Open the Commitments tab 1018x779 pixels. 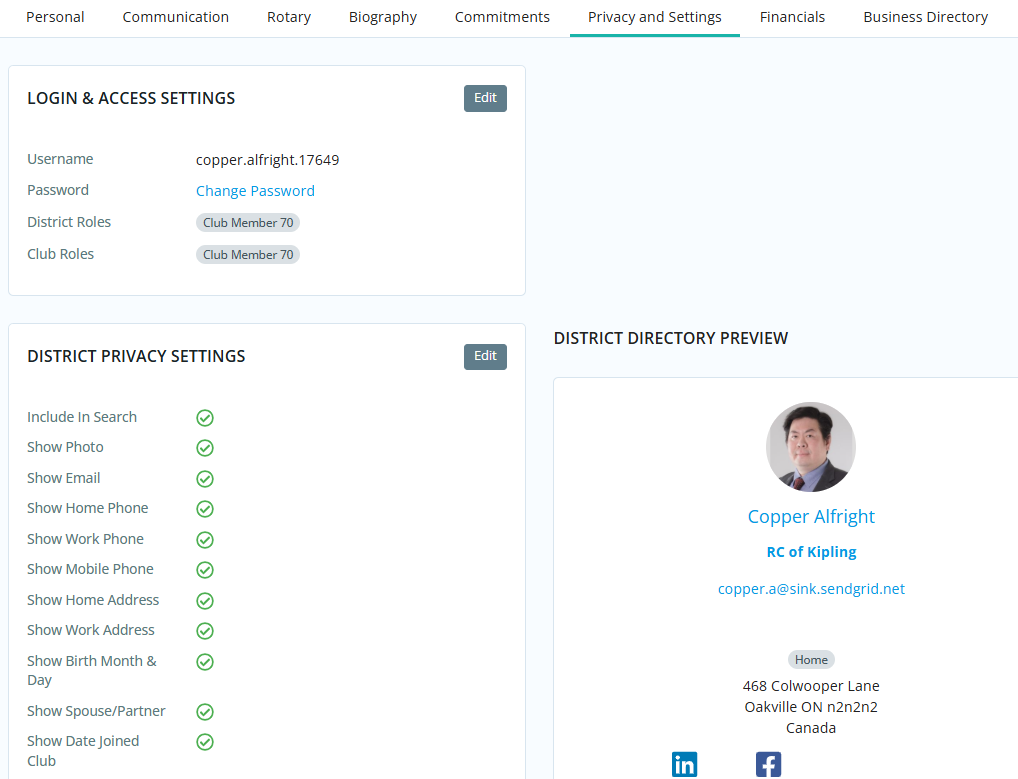tap(502, 18)
